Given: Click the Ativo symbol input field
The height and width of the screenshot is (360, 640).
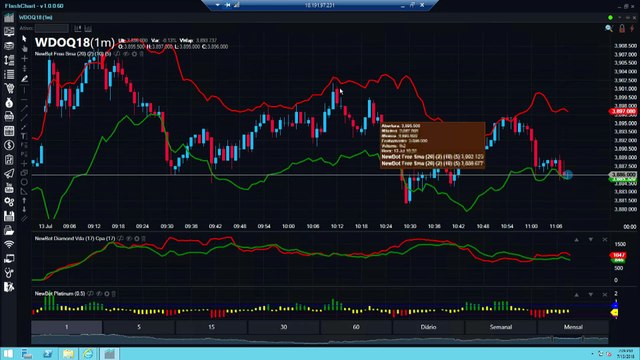Looking at the screenshot, I should point(51,28).
